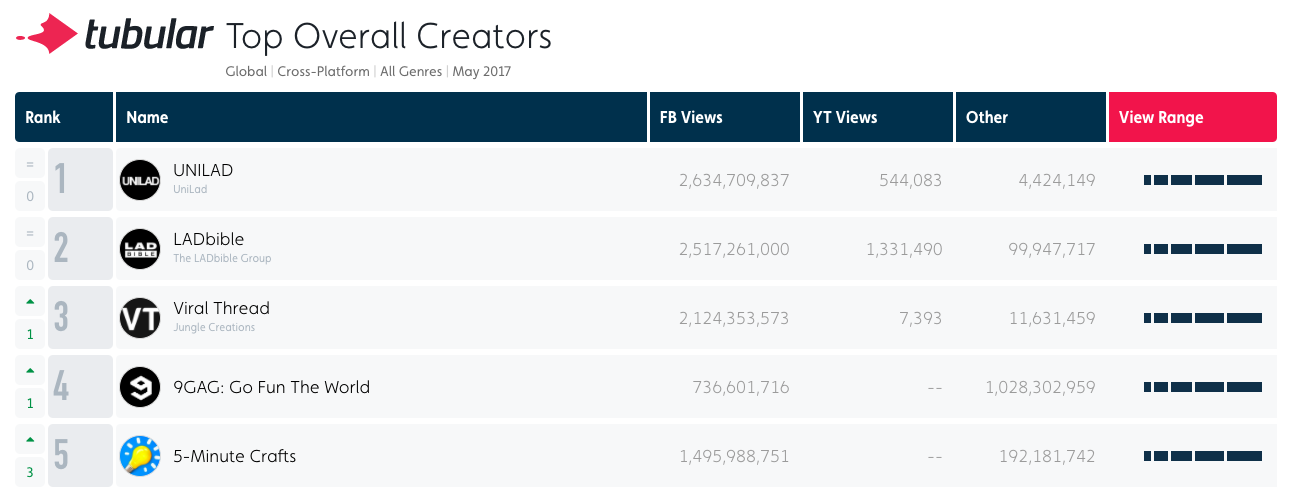Click the Name column header
The width and height of the screenshot is (1294, 491).
point(147,117)
